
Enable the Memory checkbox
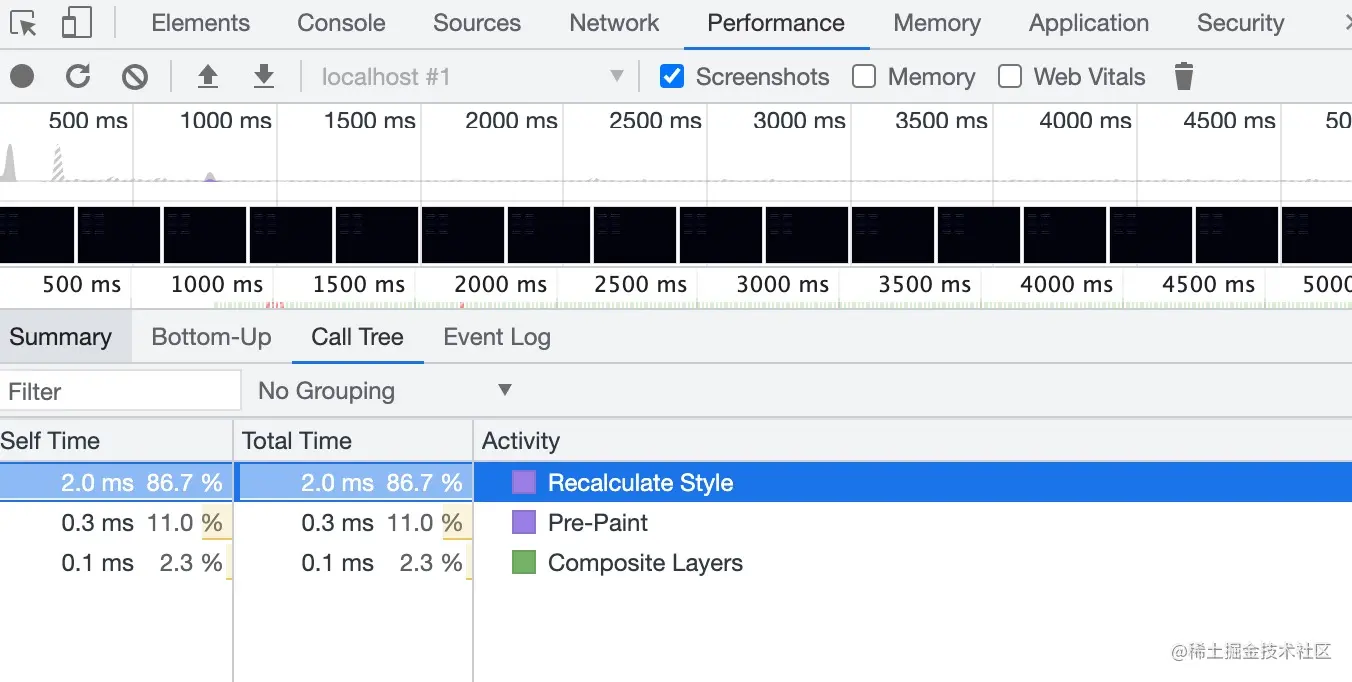(x=864, y=76)
